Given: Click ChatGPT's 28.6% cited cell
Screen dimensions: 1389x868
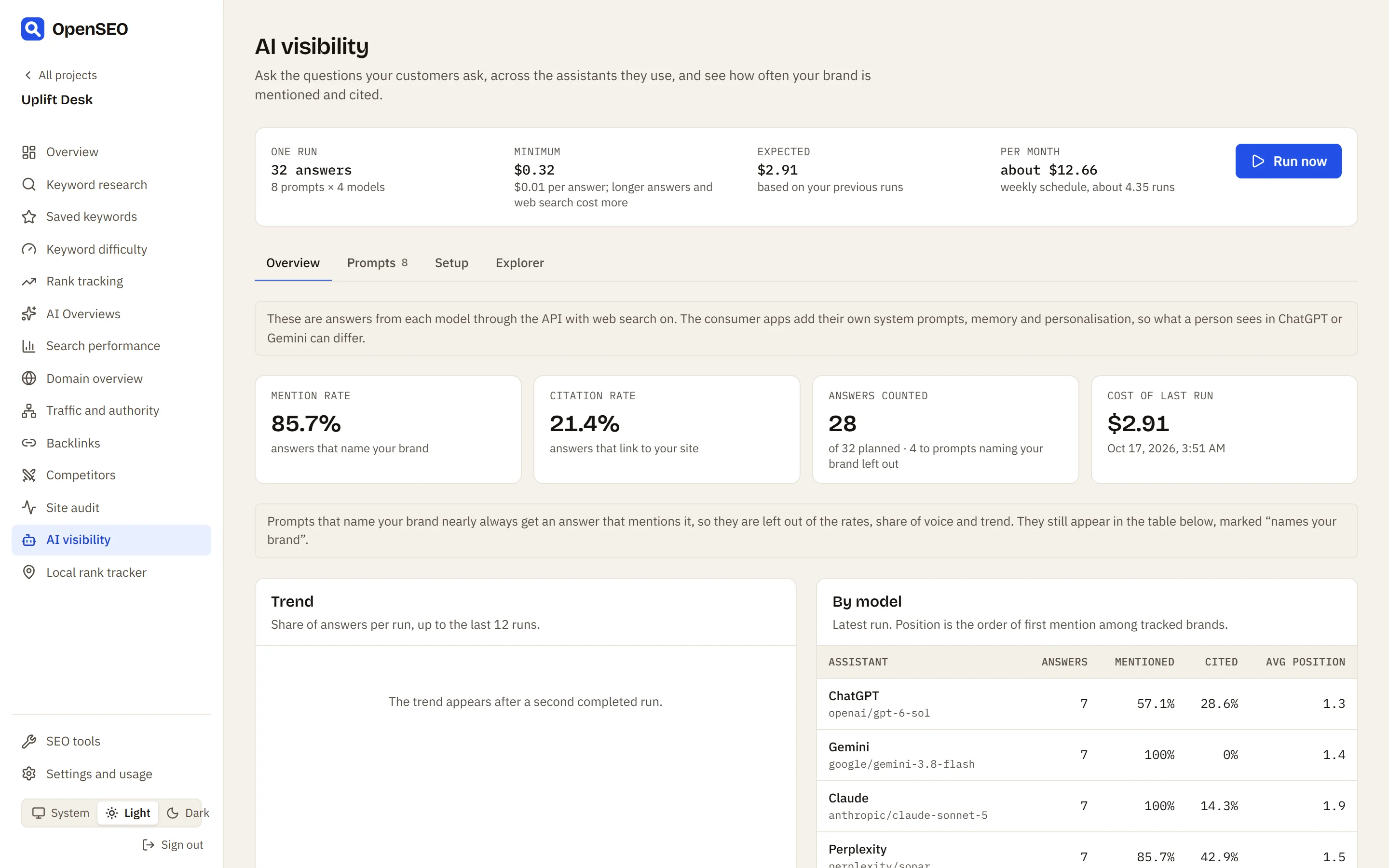Looking at the screenshot, I should pos(1219,704).
